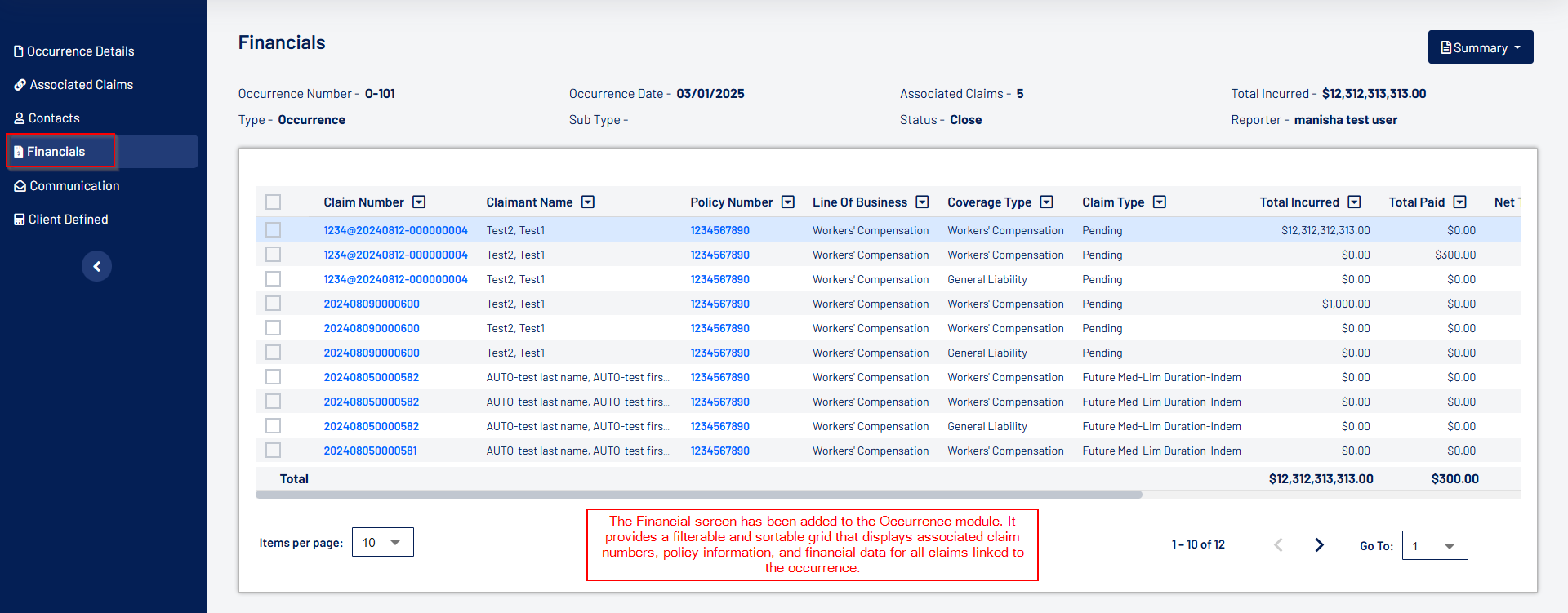Open policy number link in first row
The width and height of the screenshot is (1568, 613).
(719, 230)
